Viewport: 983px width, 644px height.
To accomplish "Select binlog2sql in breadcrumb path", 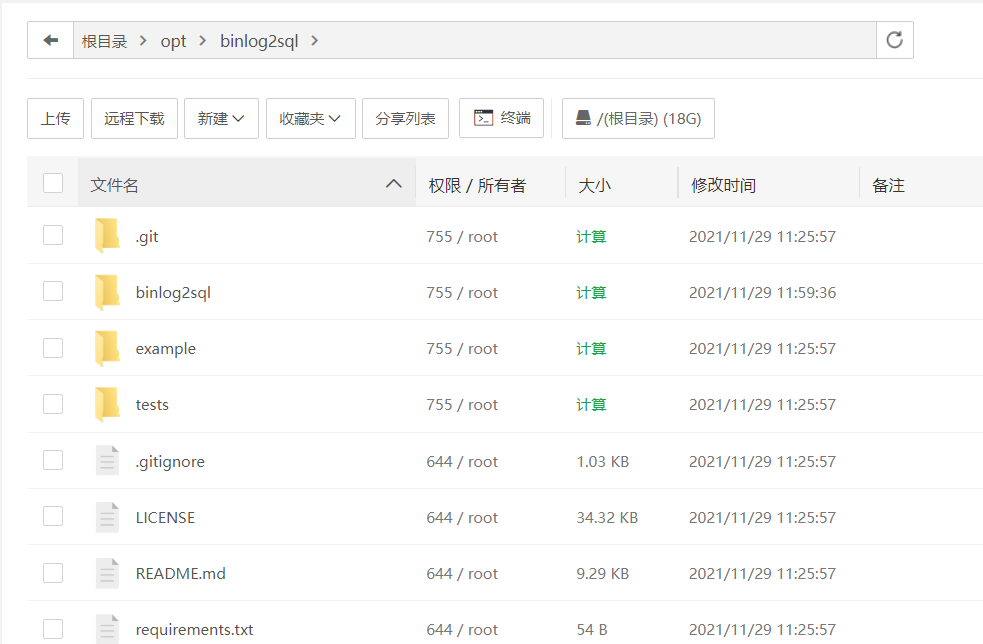I will point(259,41).
